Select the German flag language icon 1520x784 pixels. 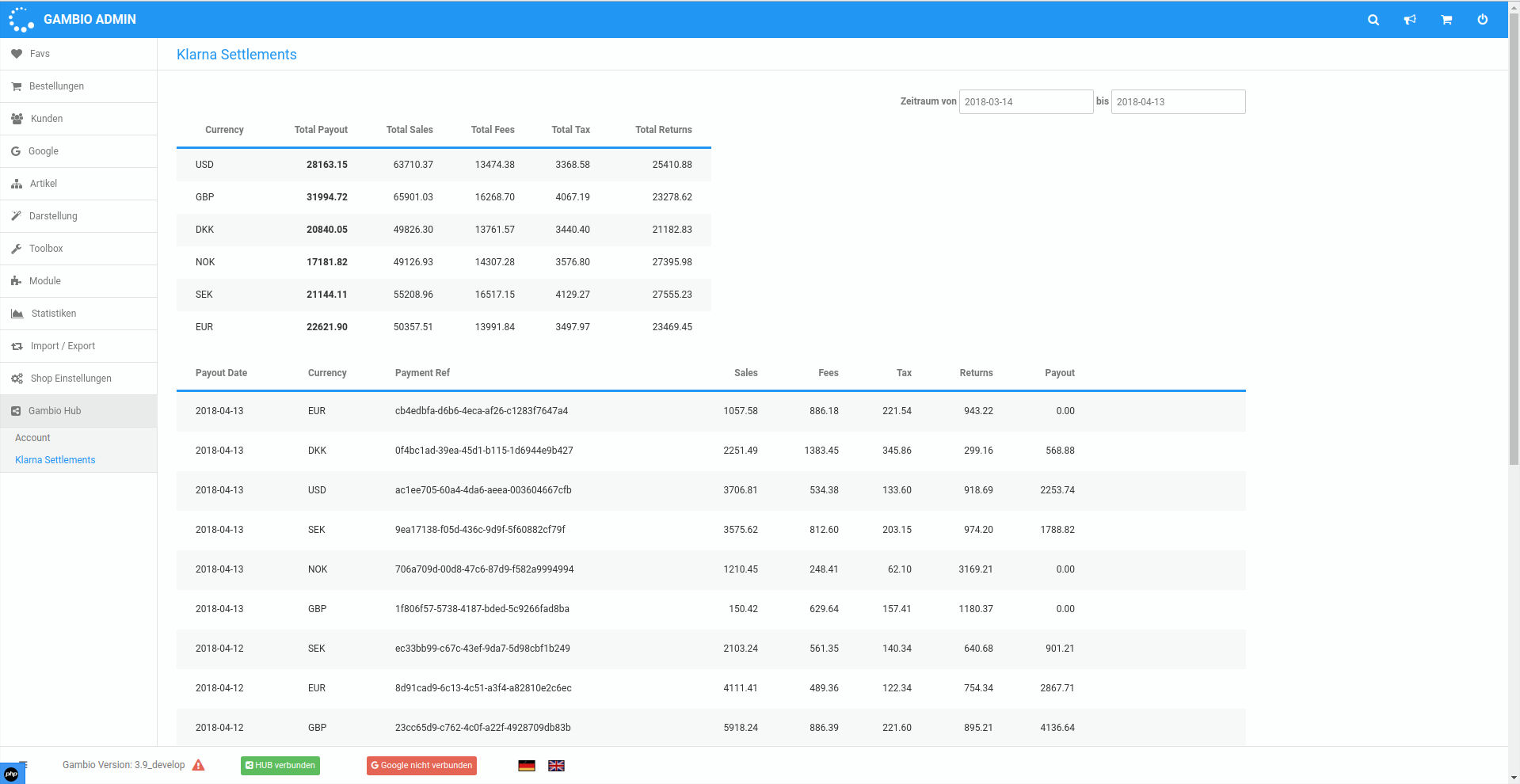527,766
